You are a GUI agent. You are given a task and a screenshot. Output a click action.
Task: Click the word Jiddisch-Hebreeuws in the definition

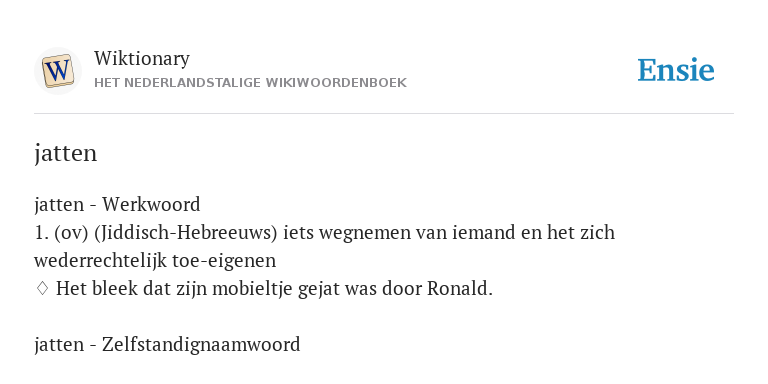point(185,232)
